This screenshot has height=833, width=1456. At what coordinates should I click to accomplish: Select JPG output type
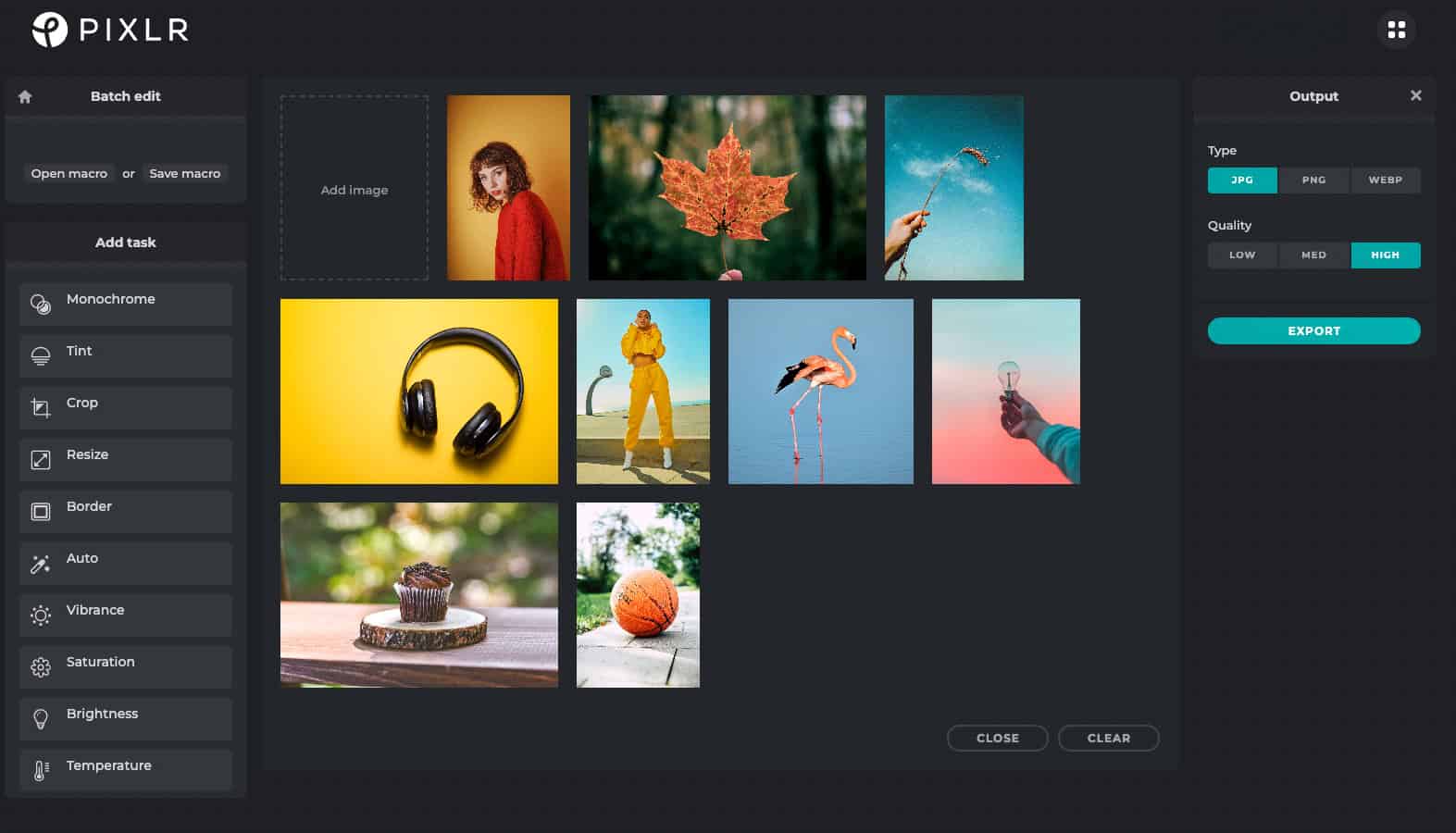coord(1242,180)
